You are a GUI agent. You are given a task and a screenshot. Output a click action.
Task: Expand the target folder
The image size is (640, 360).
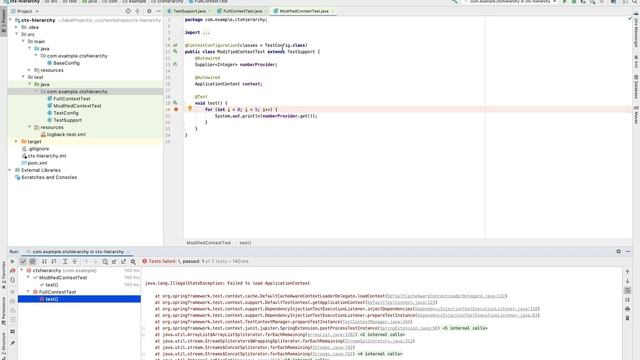coord(17,142)
